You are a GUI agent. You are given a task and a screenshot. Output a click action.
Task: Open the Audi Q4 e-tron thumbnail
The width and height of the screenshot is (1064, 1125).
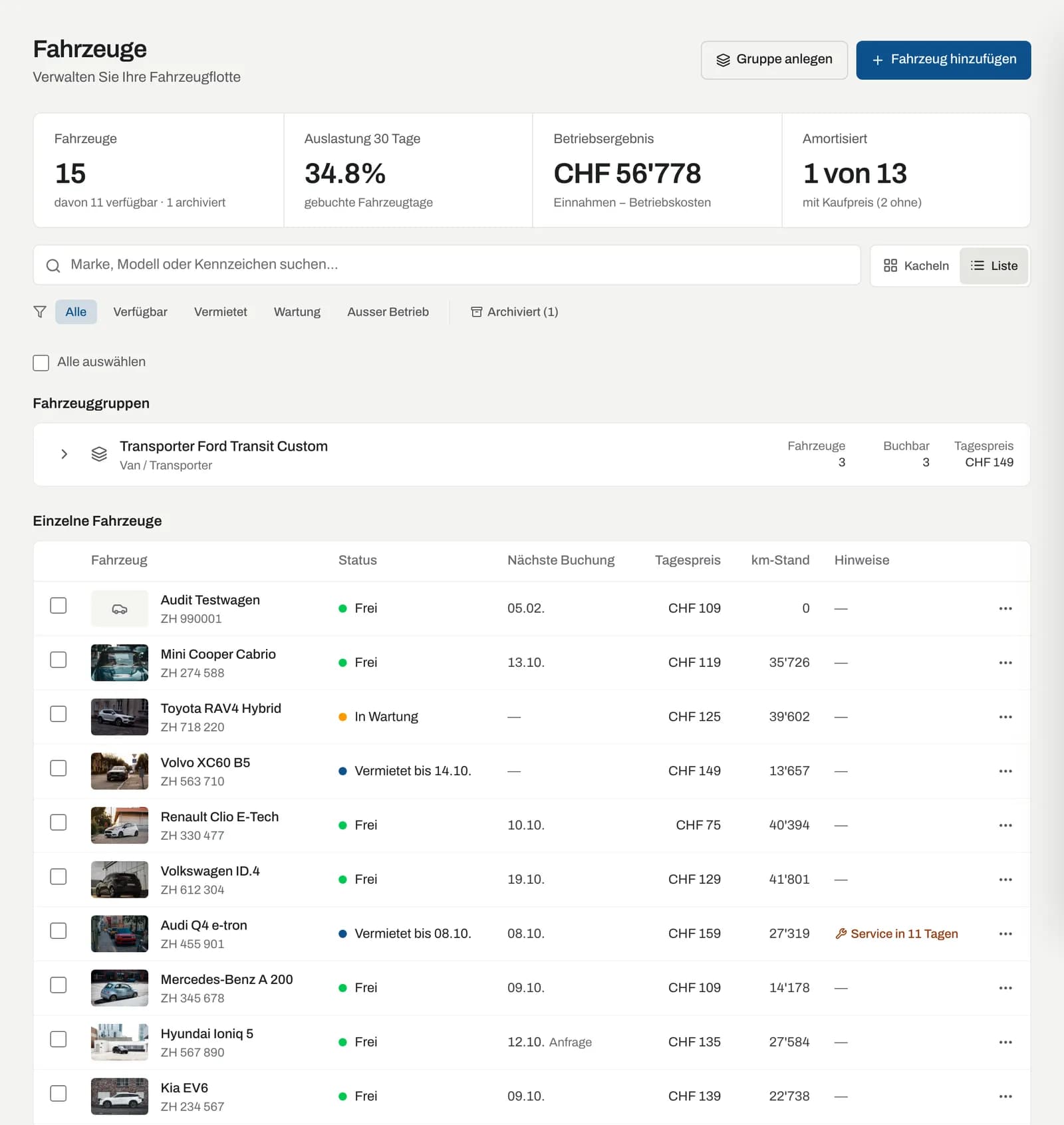click(120, 934)
